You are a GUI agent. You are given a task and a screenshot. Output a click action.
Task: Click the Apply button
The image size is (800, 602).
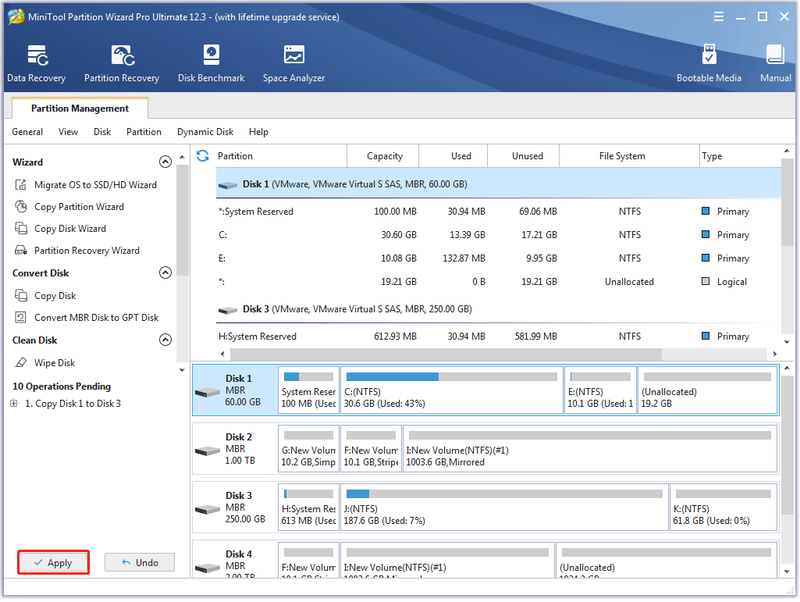click(53, 562)
